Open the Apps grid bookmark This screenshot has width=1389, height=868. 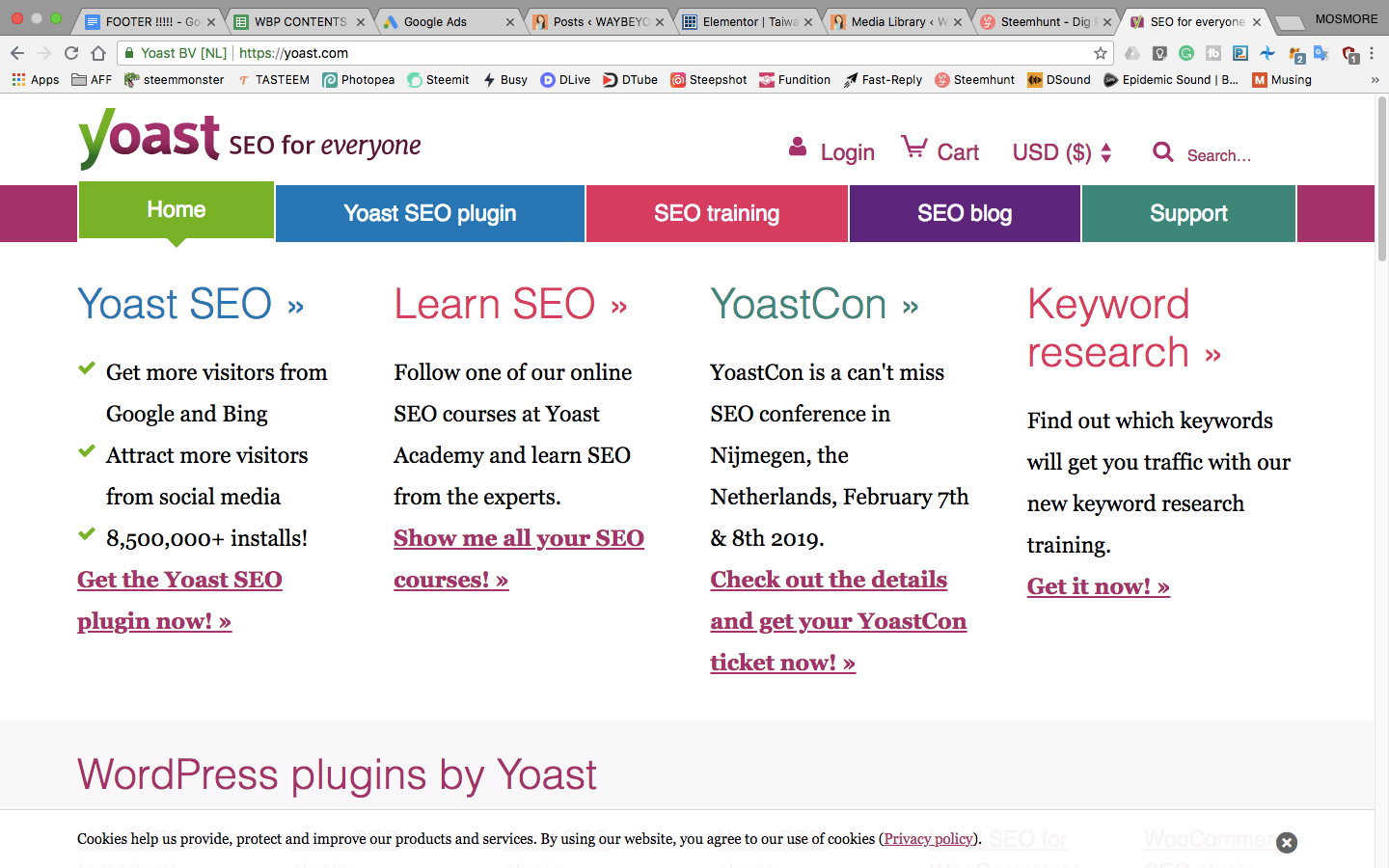tap(36, 80)
